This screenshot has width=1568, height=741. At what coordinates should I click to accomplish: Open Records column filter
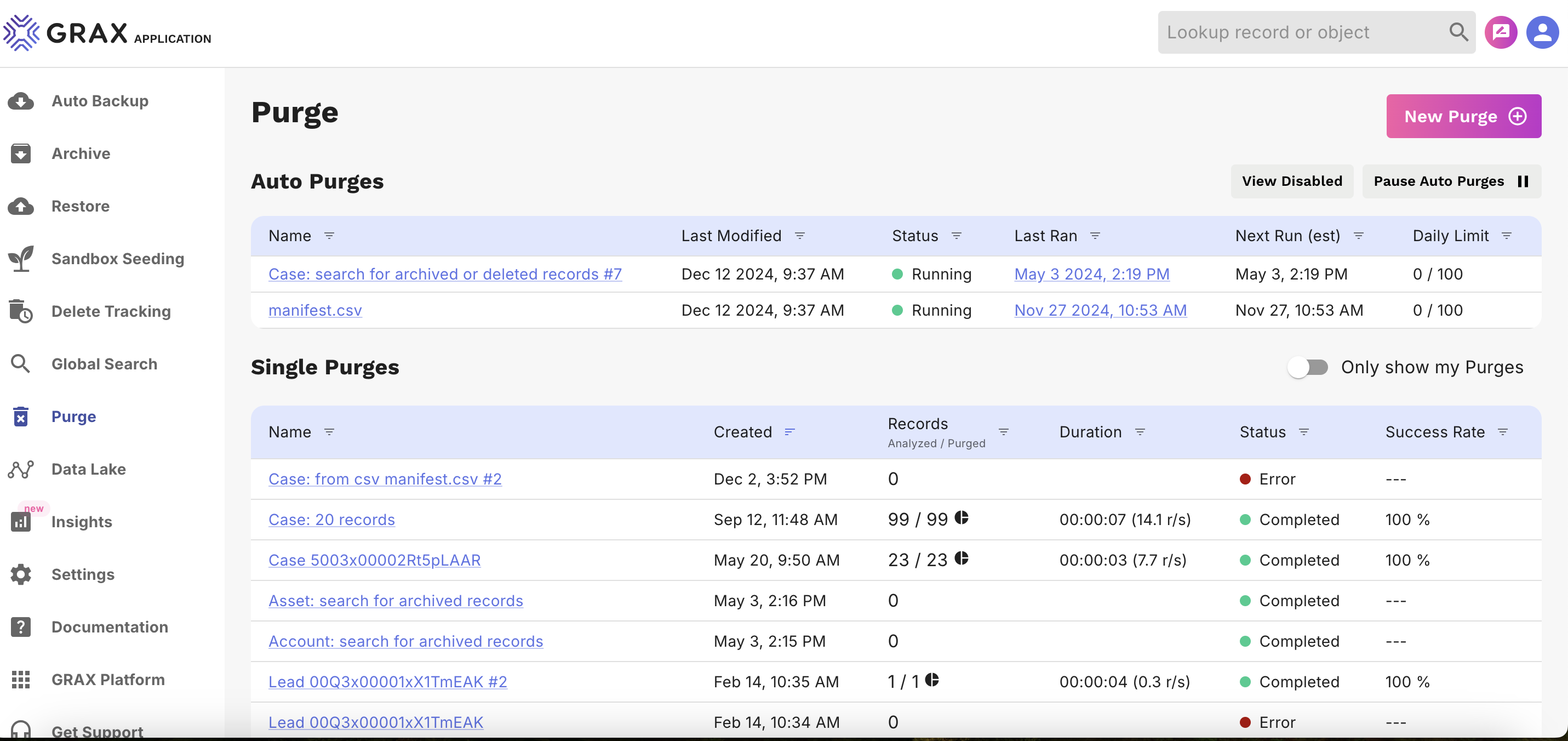click(1004, 432)
